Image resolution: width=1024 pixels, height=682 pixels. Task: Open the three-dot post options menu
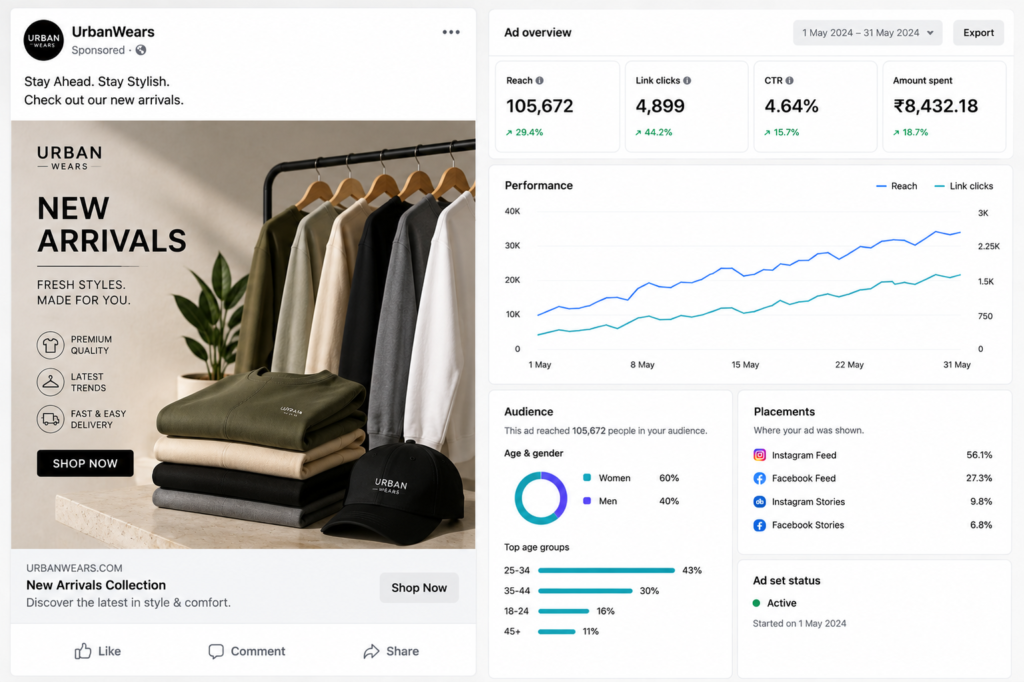point(451,32)
